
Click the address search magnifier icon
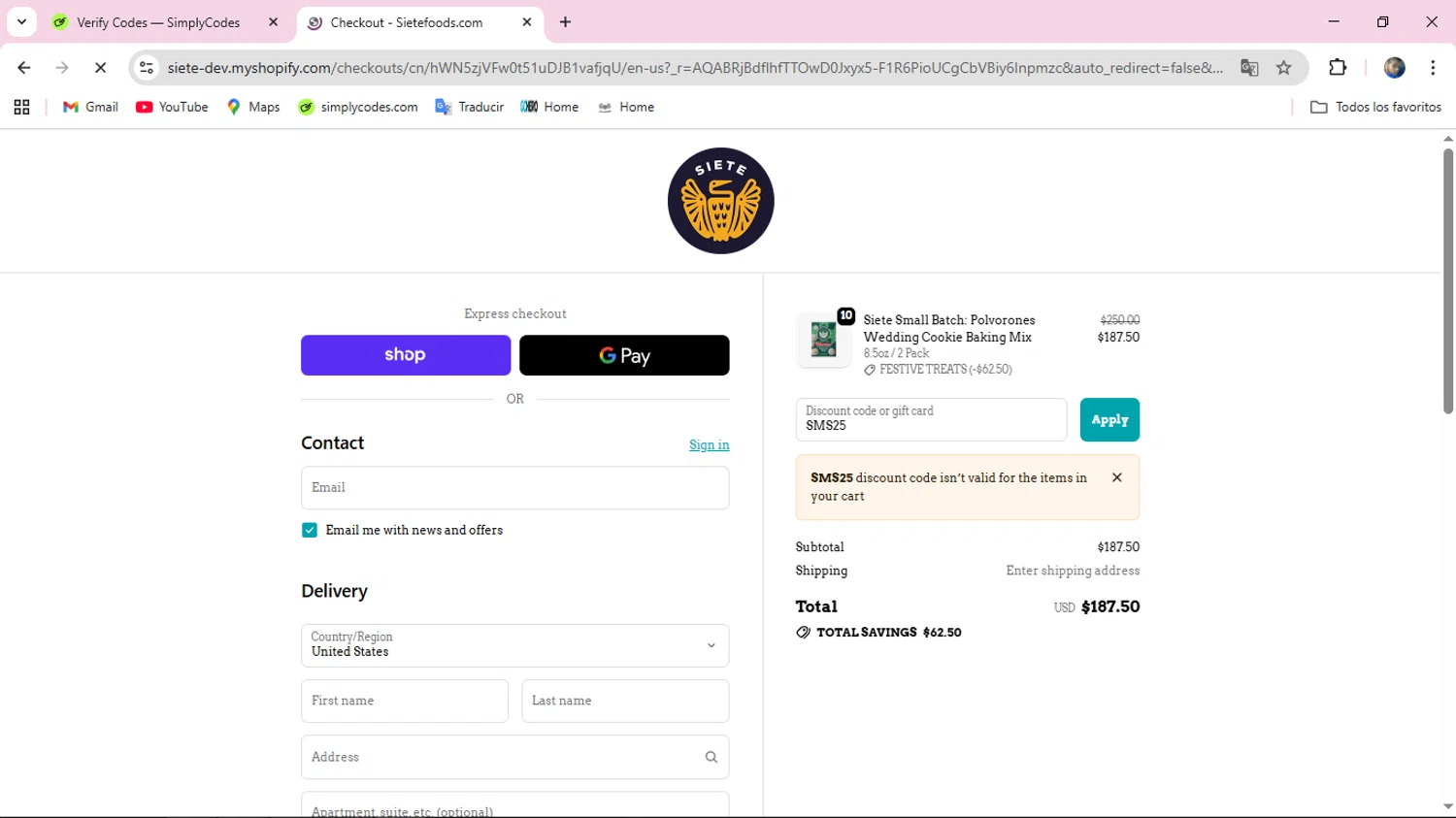[711, 757]
